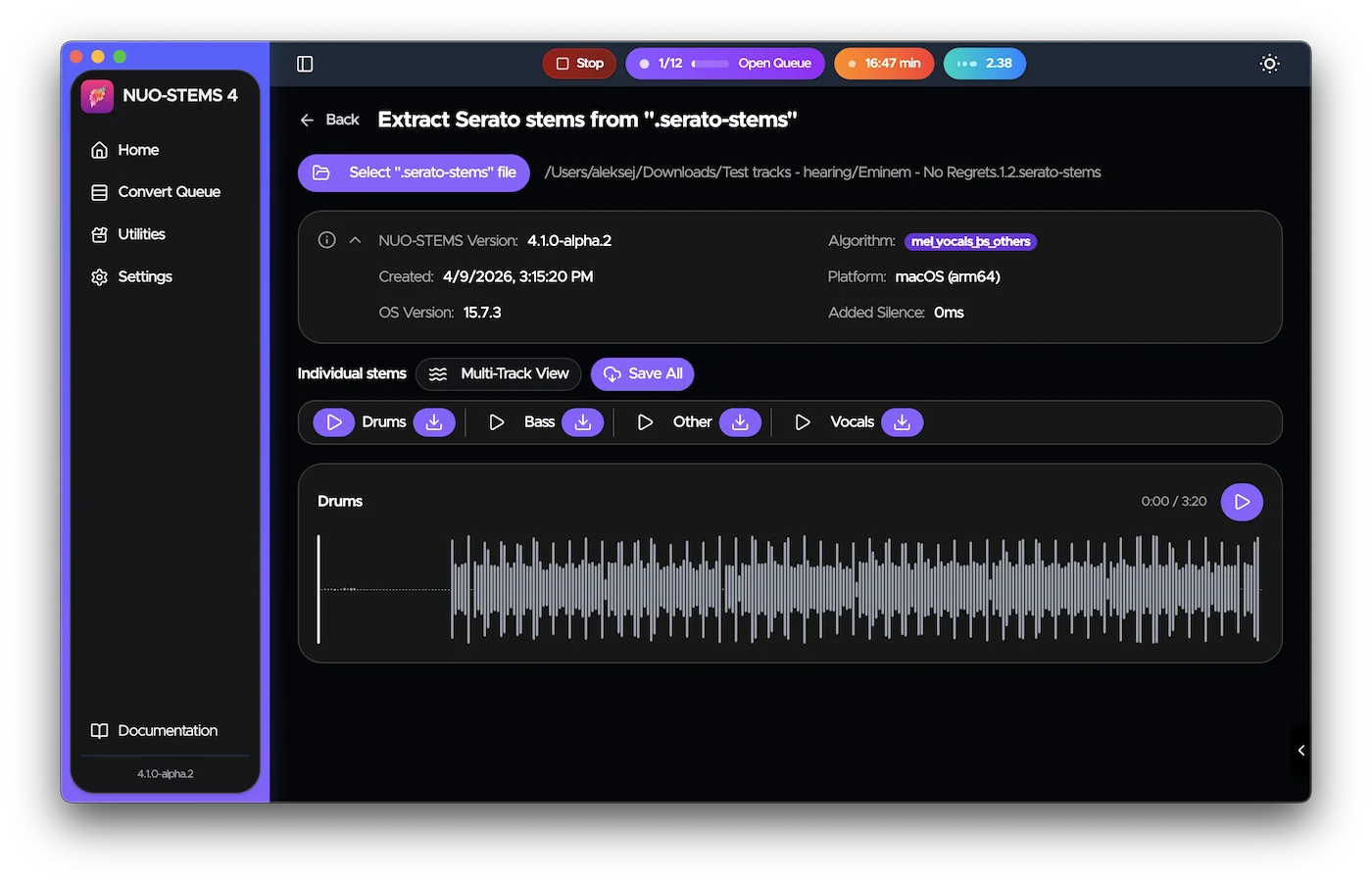Download the Vocals stem

tap(902, 422)
